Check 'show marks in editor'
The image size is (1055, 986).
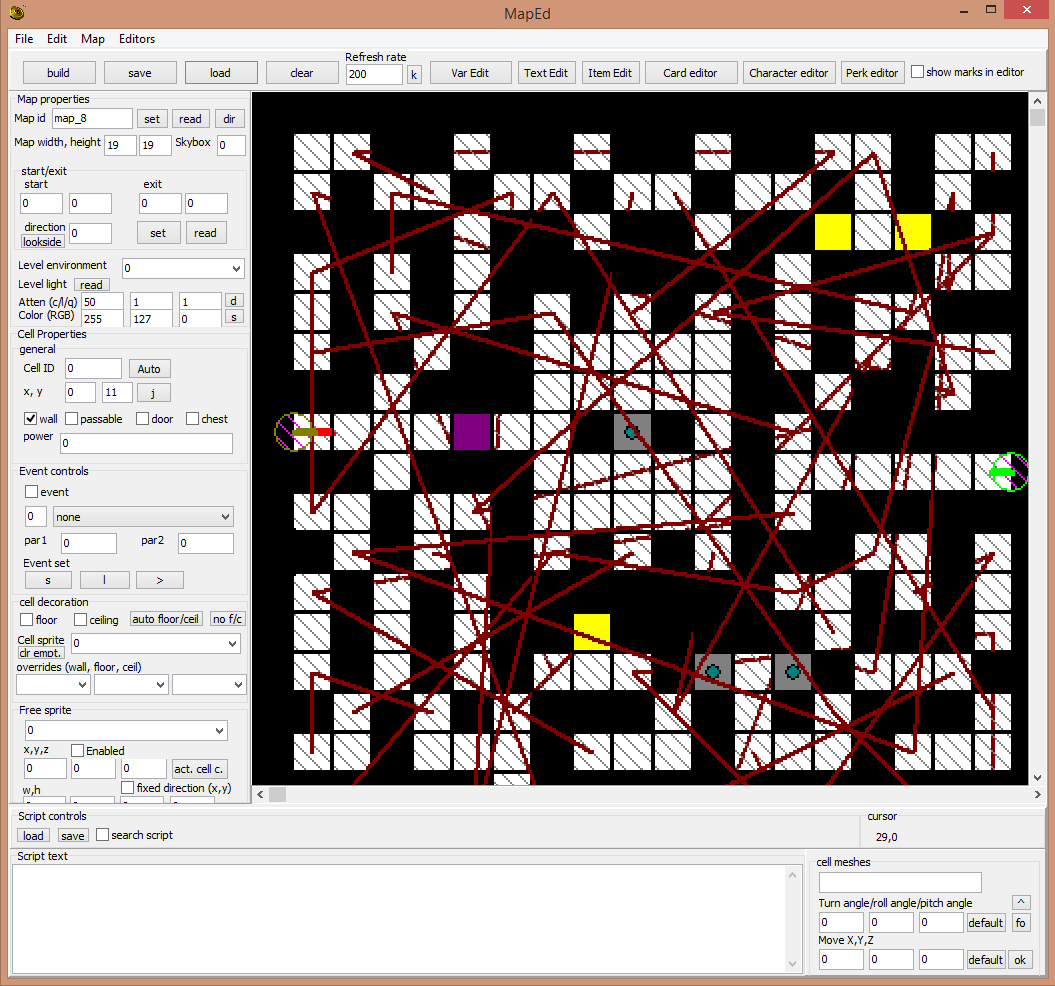coord(917,71)
